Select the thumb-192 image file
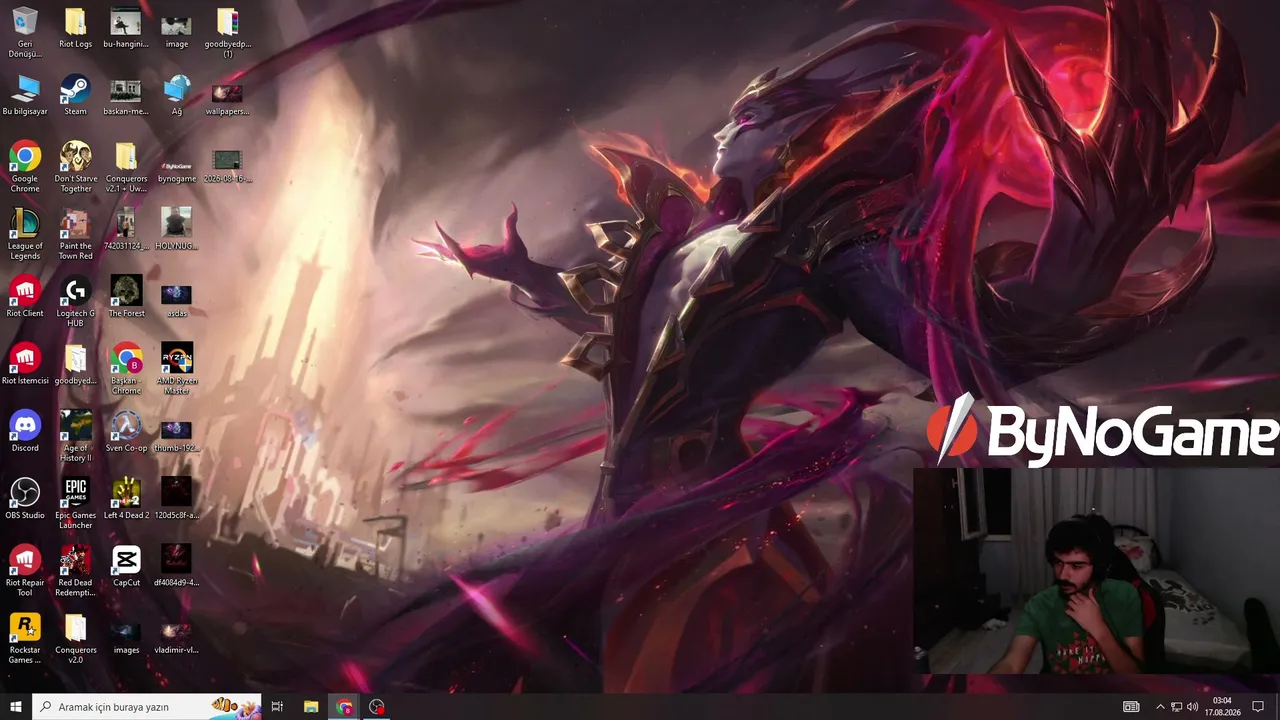 [176, 429]
